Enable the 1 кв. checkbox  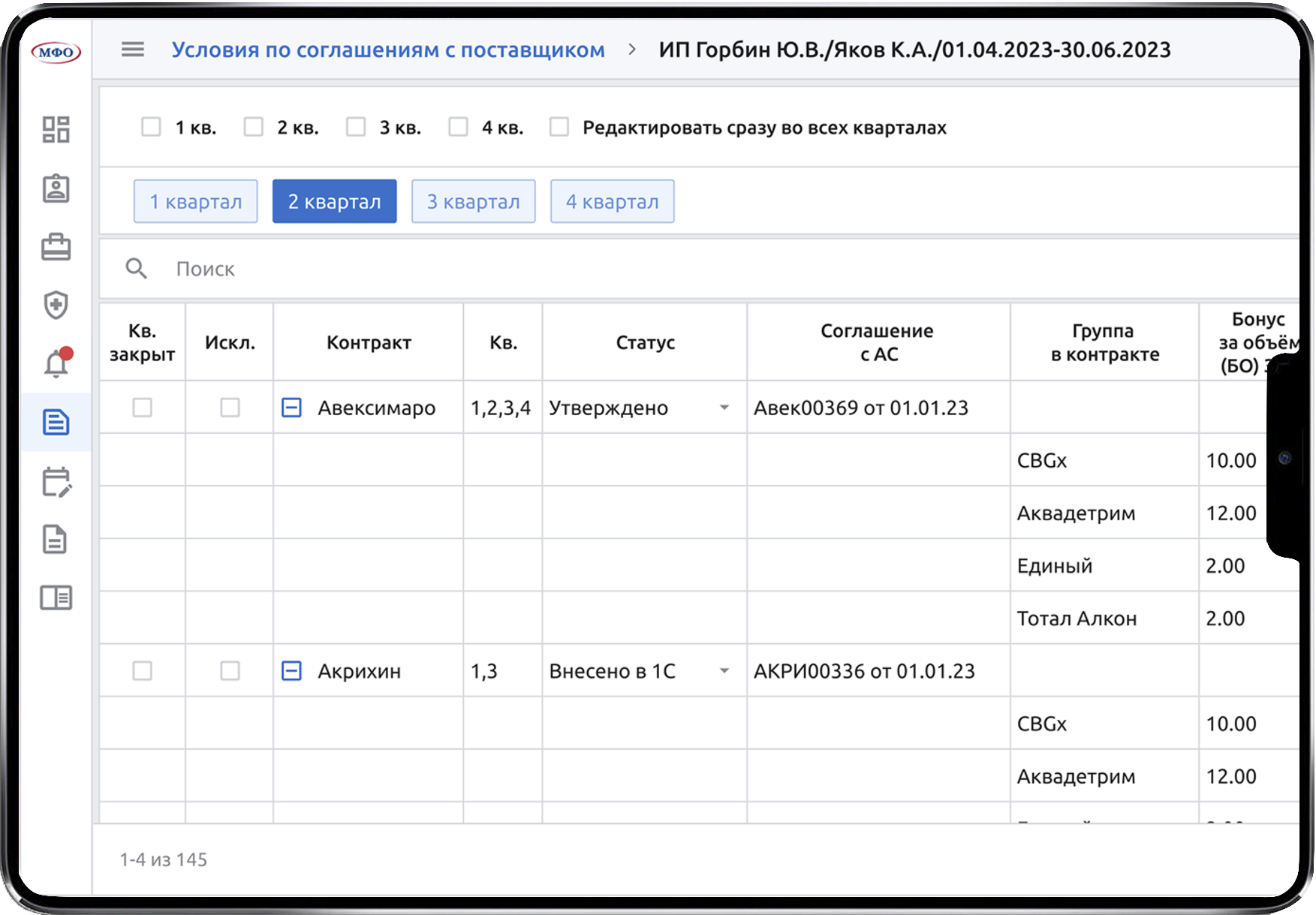click(x=152, y=127)
